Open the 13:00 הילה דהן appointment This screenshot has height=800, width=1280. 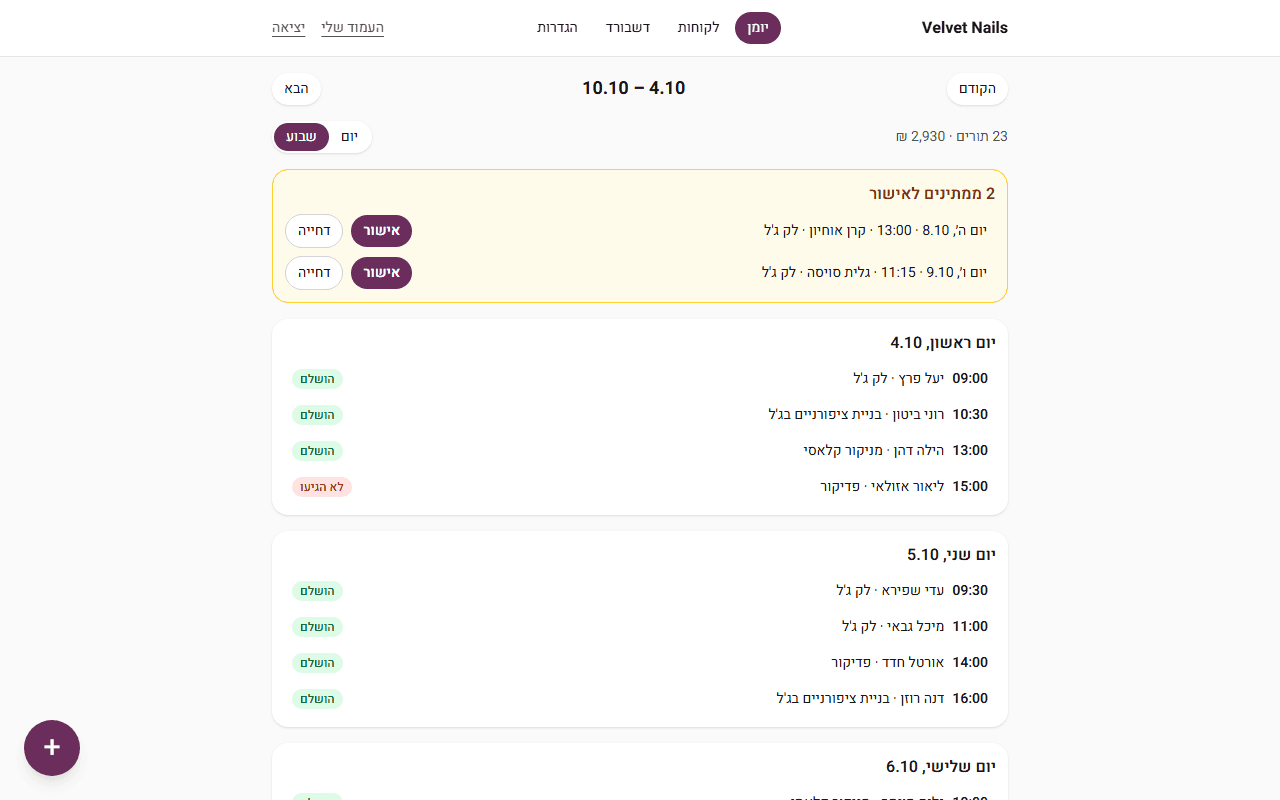(640, 451)
